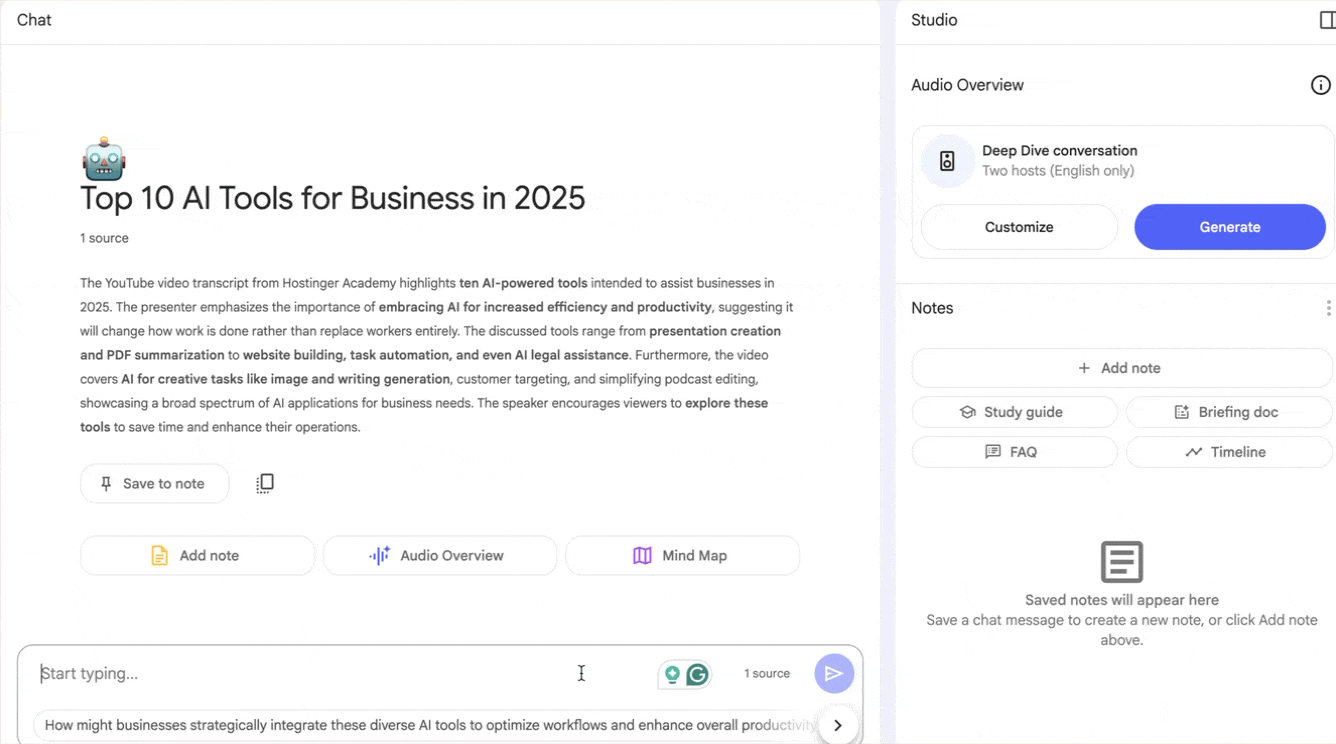This screenshot has height=744, width=1336.
Task: Click the robot emoji notebook icon
Action: tap(104, 159)
